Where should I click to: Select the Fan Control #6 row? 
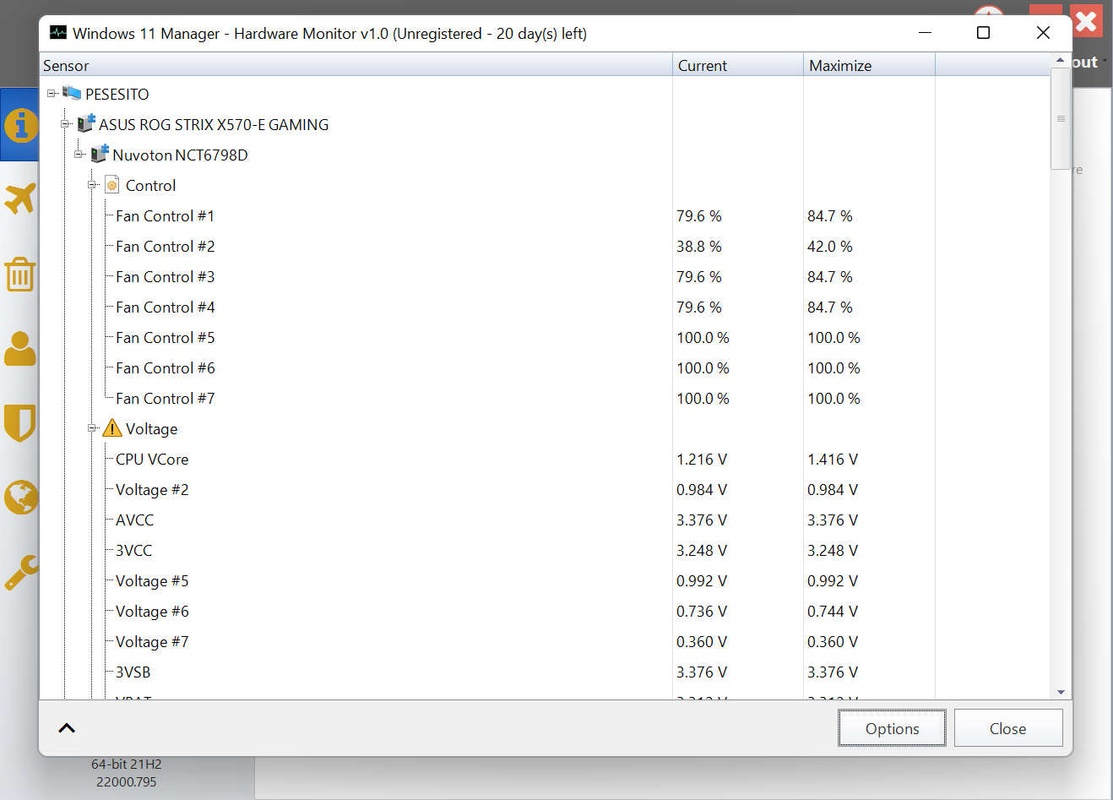(x=545, y=368)
